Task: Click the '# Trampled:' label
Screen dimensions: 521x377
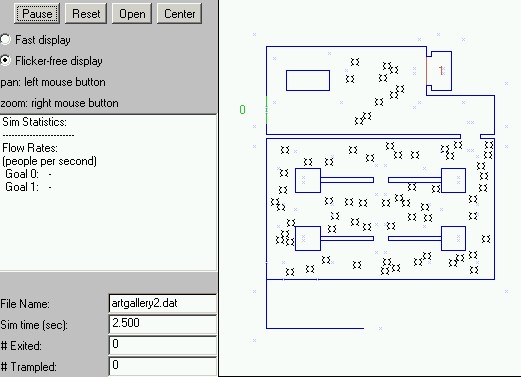Action: tap(28, 367)
